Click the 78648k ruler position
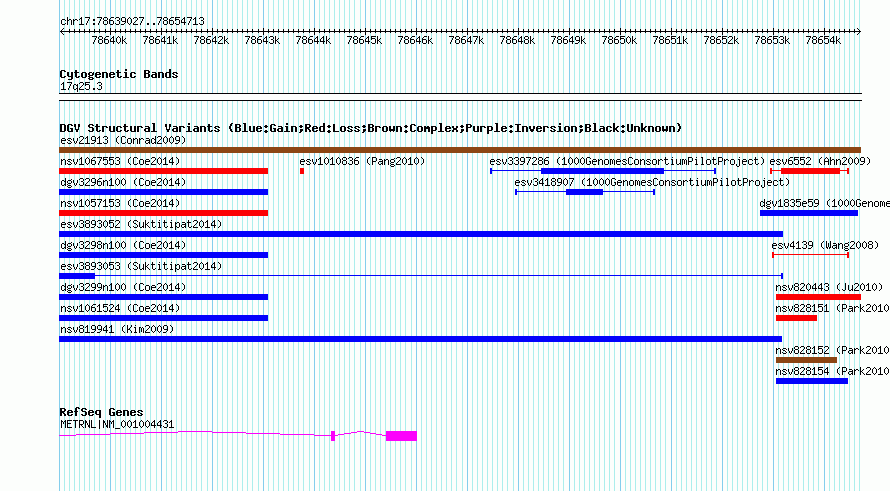The image size is (890, 491). pyautogui.click(x=517, y=41)
